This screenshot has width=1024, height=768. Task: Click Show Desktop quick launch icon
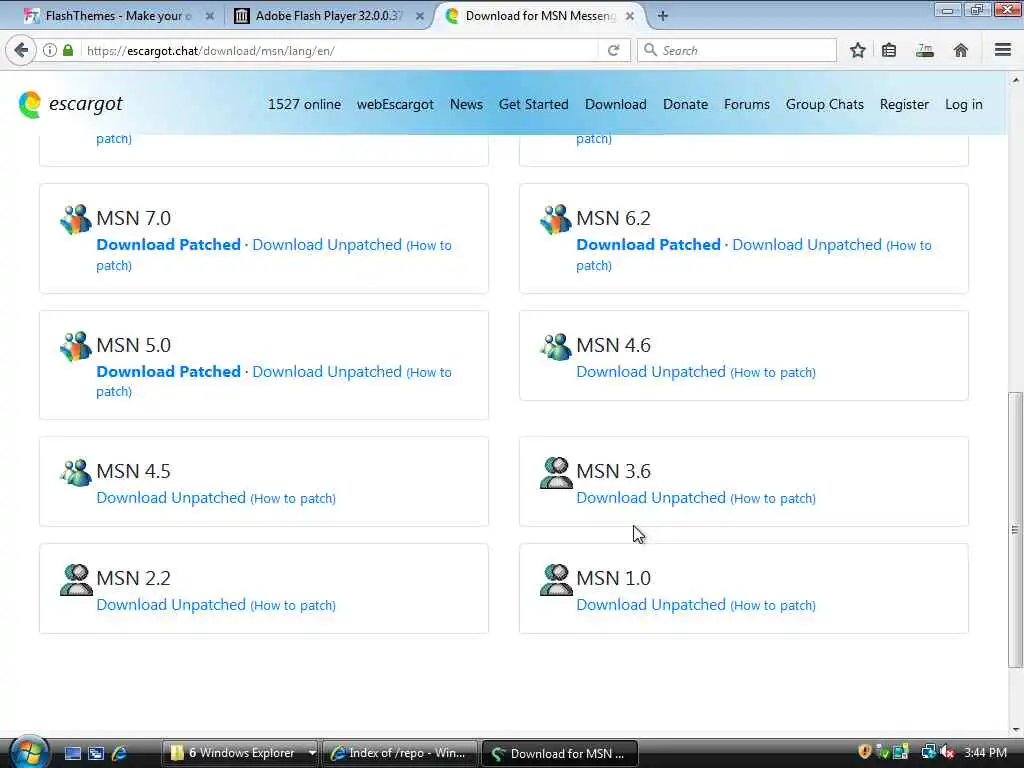point(72,753)
